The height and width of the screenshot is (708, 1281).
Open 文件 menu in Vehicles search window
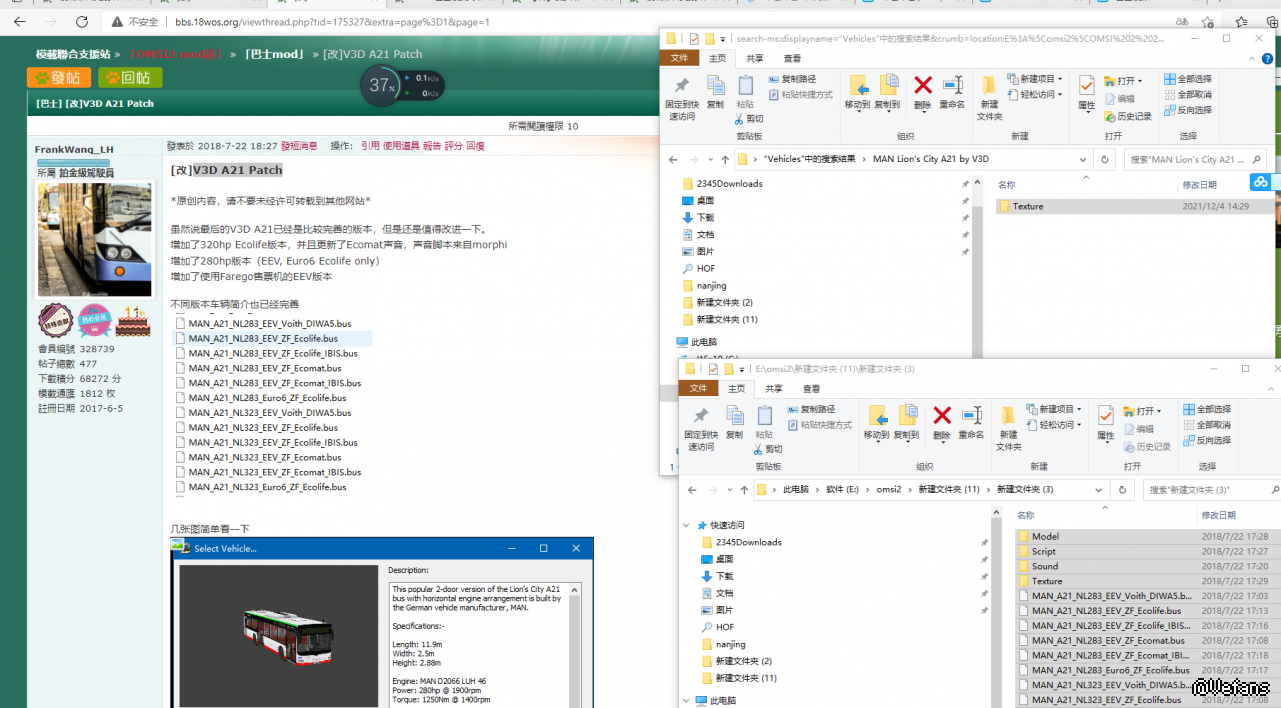(x=679, y=58)
